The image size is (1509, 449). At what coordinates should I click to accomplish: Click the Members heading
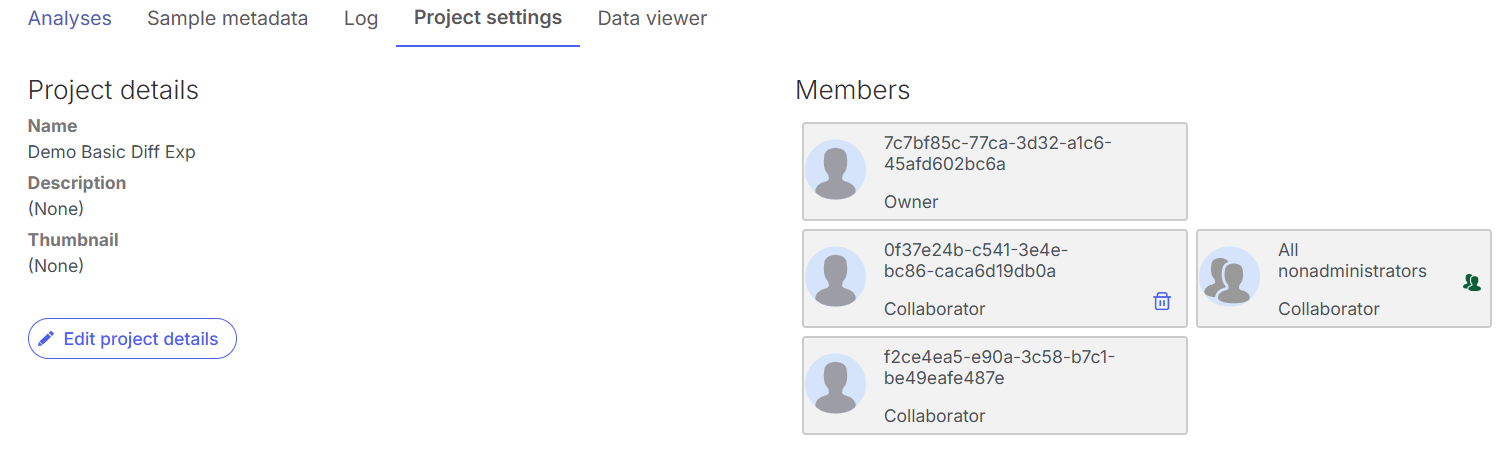(852, 90)
